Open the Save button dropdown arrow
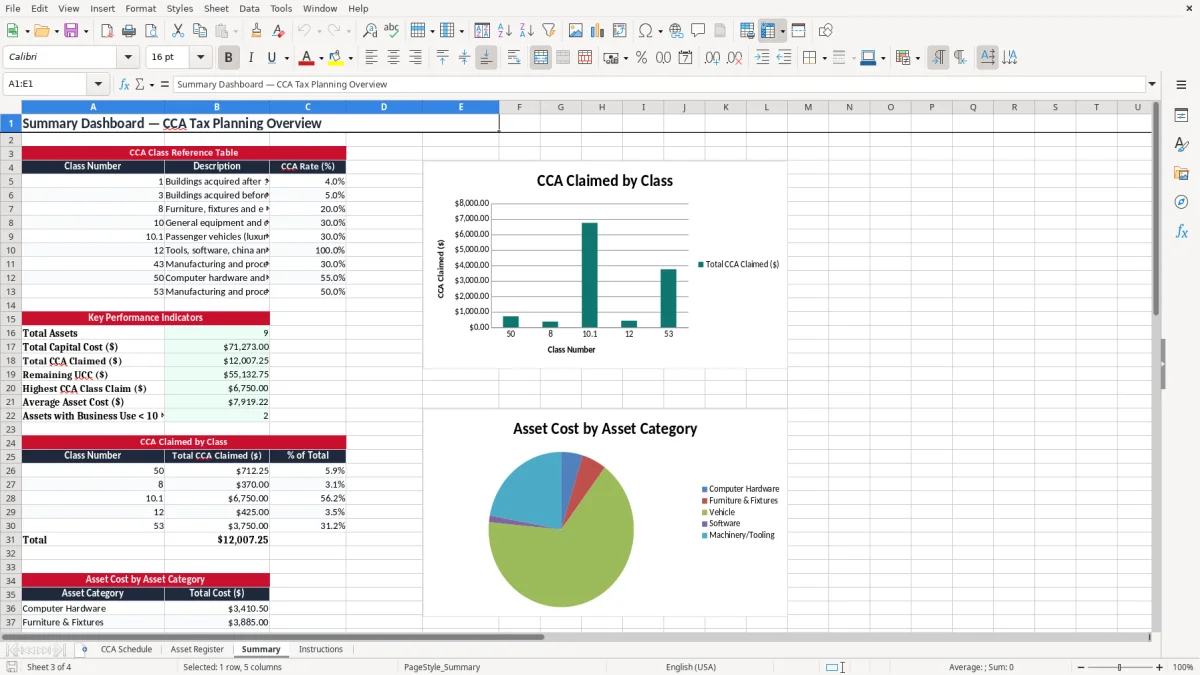Image resolution: width=1200 pixels, height=675 pixels. coord(86,31)
